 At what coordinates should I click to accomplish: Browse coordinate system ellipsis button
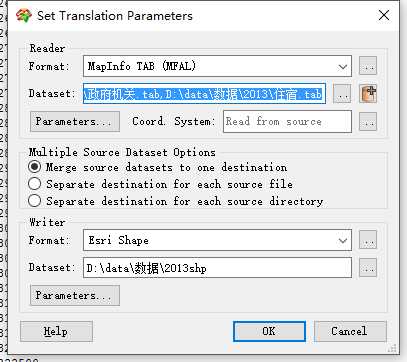pyautogui.click(x=368, y=122)
